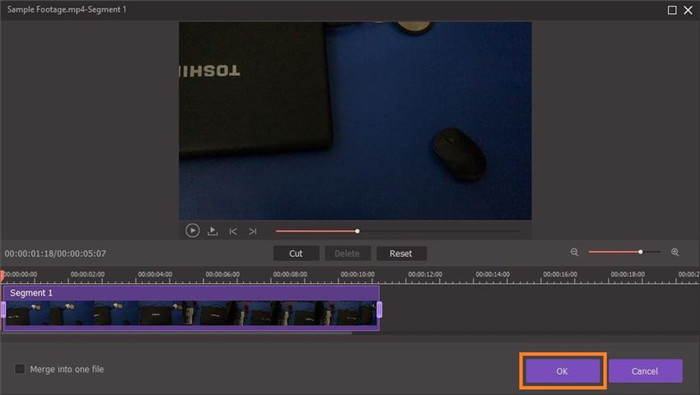Confirm with the OK button

pyautogui.click(x=562, y=371)
